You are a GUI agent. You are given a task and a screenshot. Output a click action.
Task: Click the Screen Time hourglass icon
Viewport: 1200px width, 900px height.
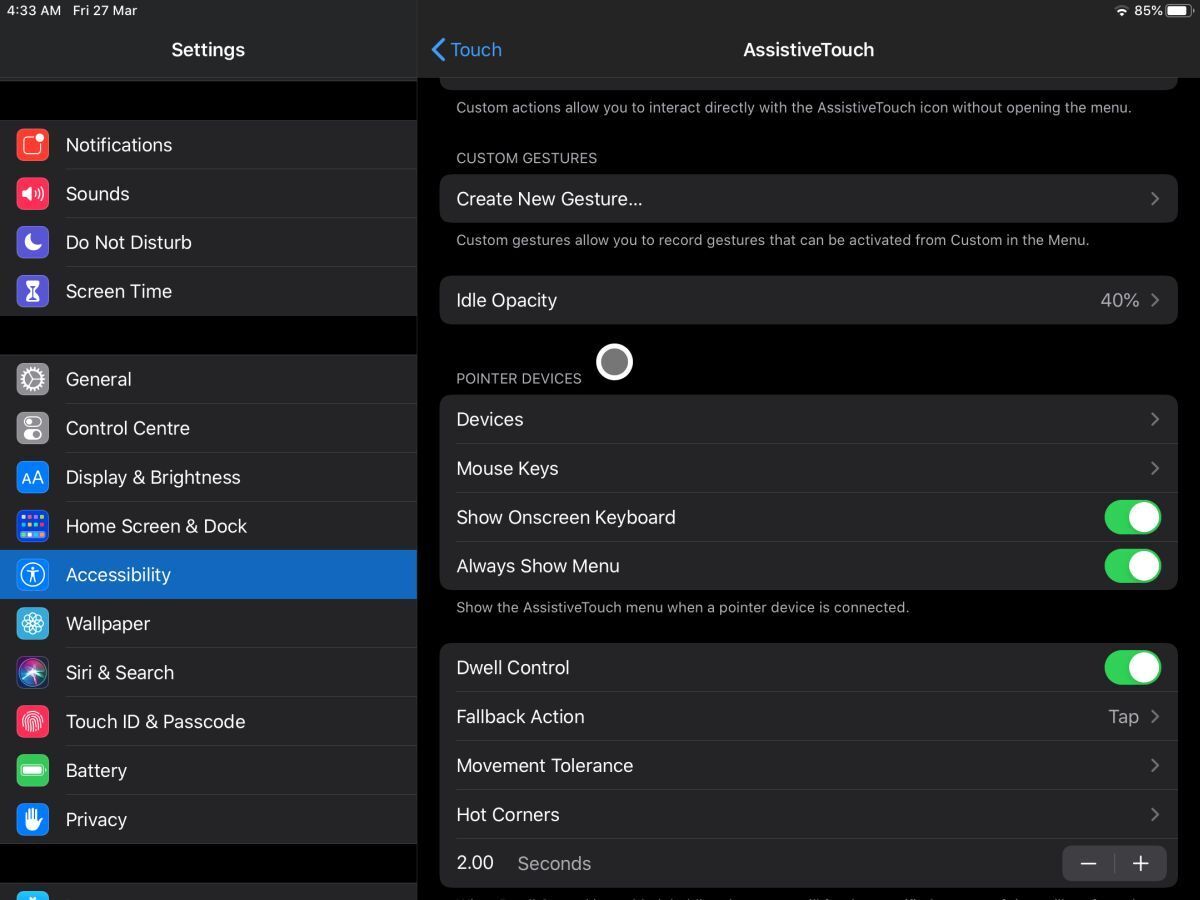click(31, 291)
